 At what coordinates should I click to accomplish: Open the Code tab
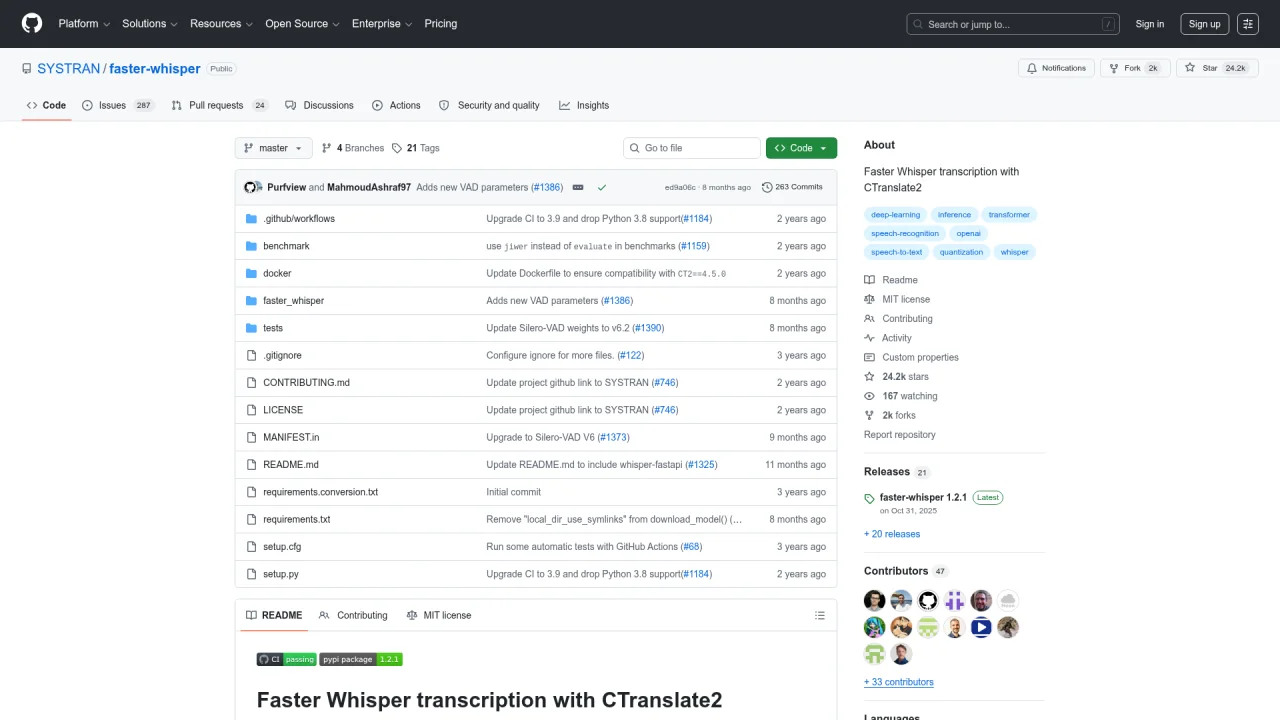(x=46, y=105)
